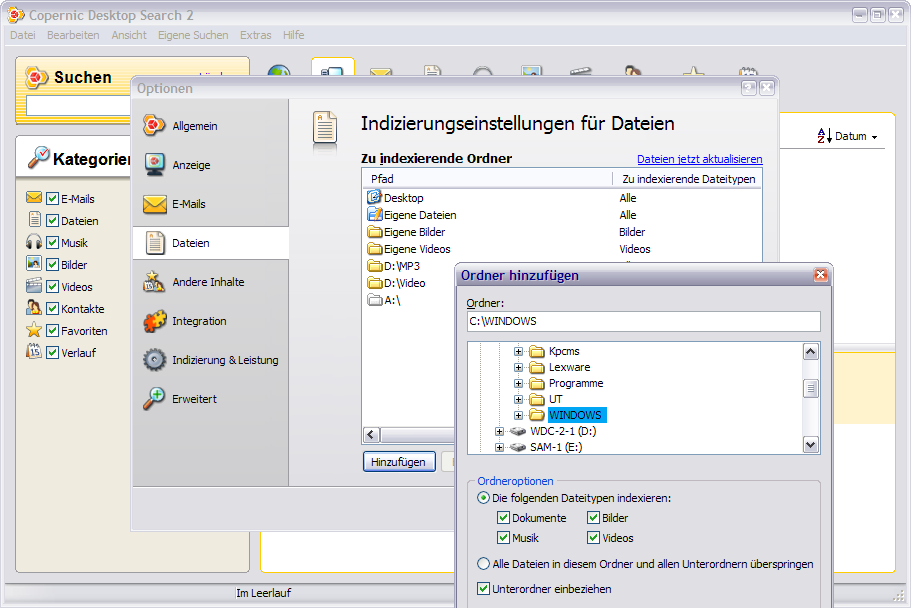Click Hinzufügen button
Image resolution: width=911 pixels, height=608 pixels.
coord(399,462)
